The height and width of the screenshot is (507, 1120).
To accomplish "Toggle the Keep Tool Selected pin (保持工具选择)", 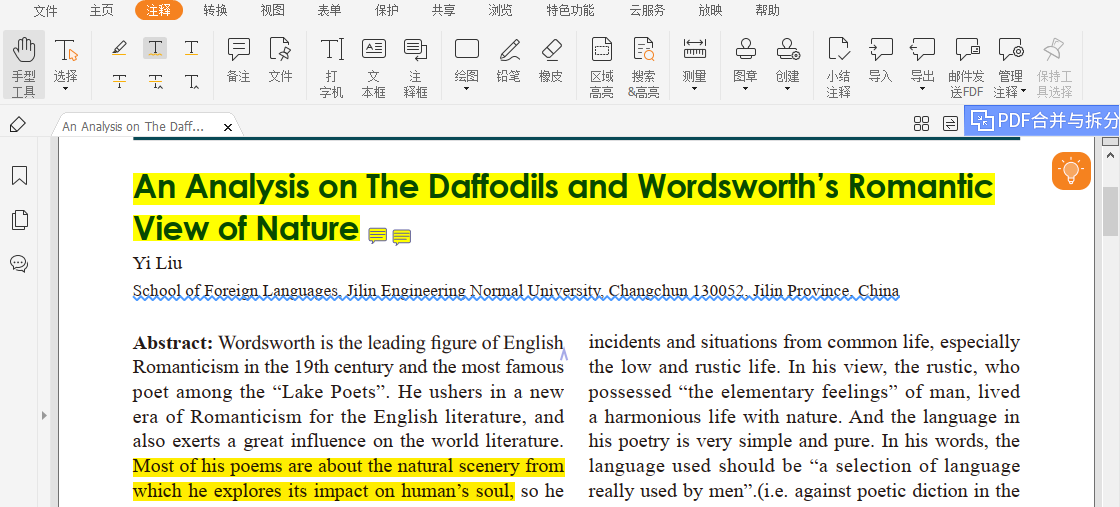I will point(1053,64).
